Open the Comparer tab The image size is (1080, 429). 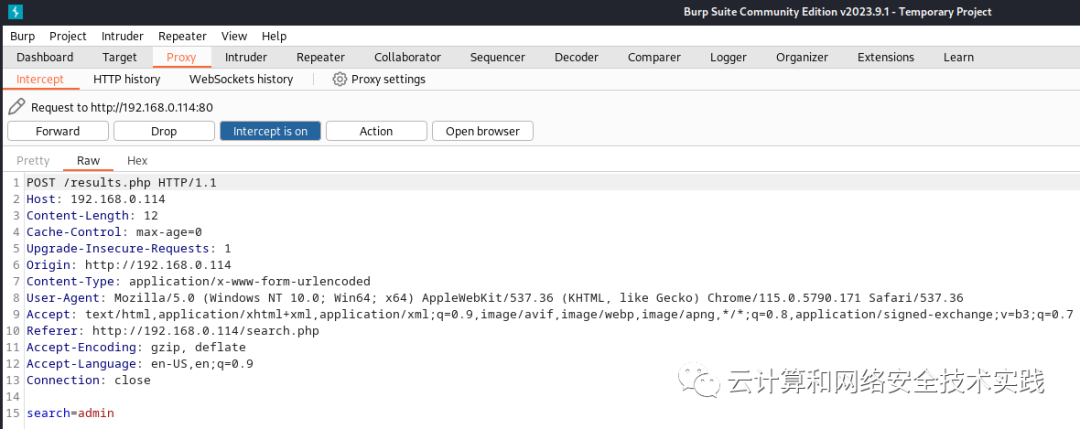pyautogui.click(x=654, y=57)
